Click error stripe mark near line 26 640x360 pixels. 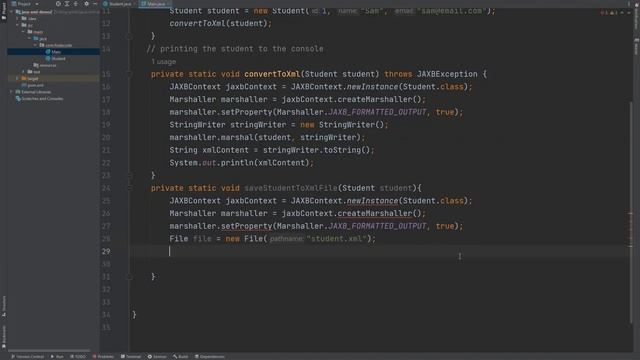(631, 213)
